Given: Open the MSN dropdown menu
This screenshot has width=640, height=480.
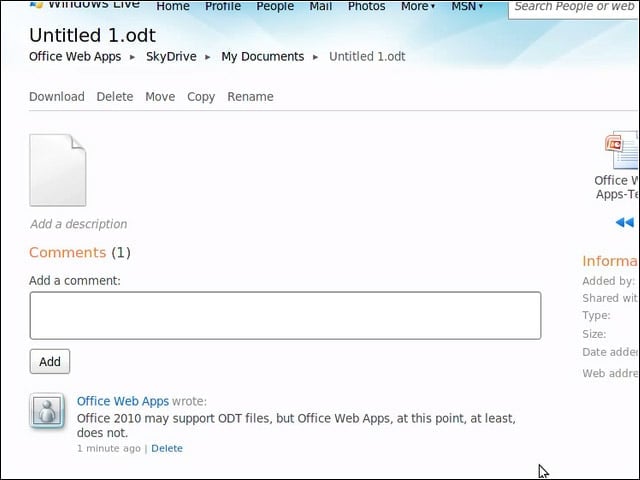Looking at the screenshot, I should 467,6.
